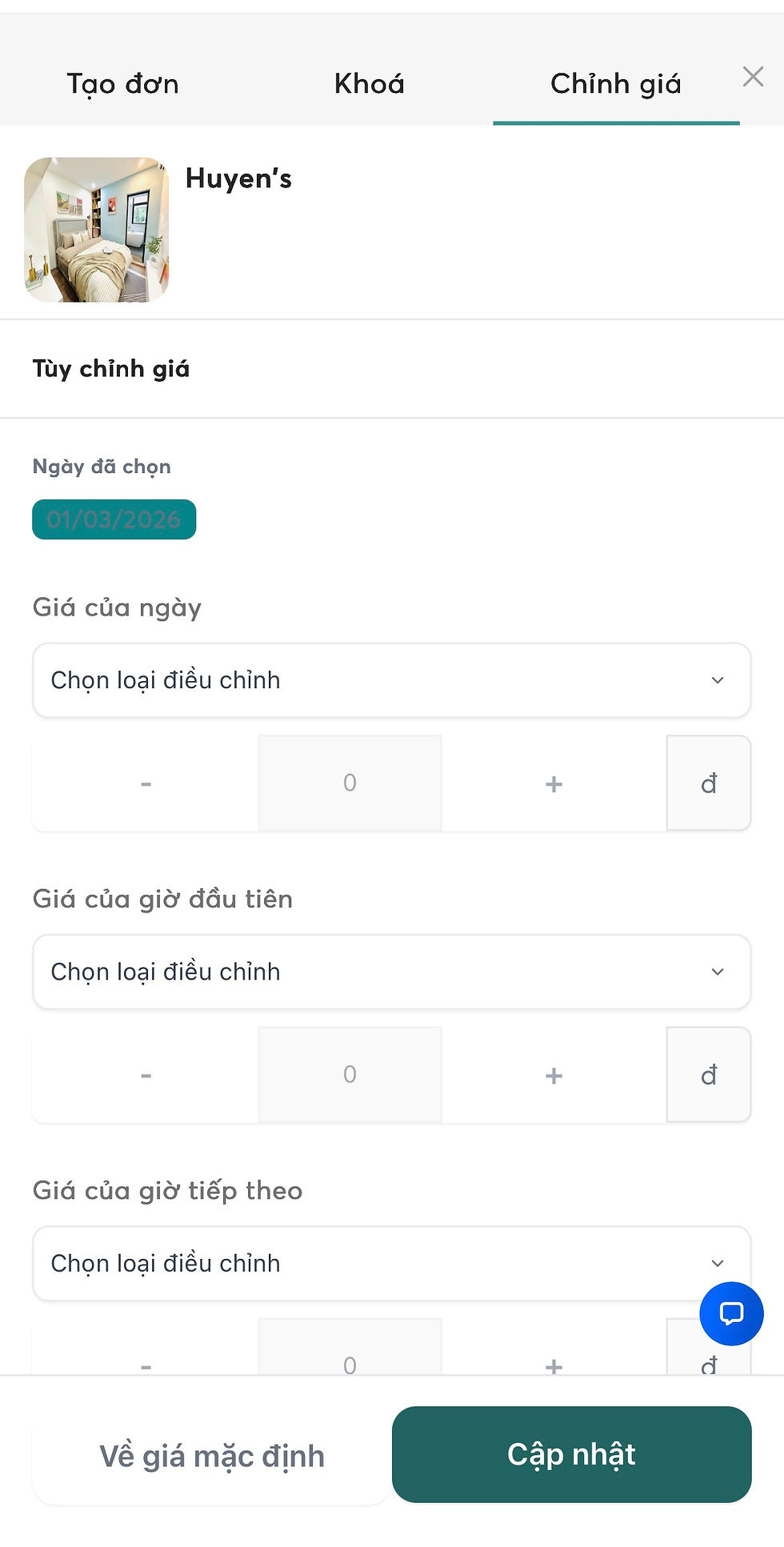784x1547 pixels.
Task: Toggle đ currency unit for Giá của giờ đầu tiên
Action: 709,1075
